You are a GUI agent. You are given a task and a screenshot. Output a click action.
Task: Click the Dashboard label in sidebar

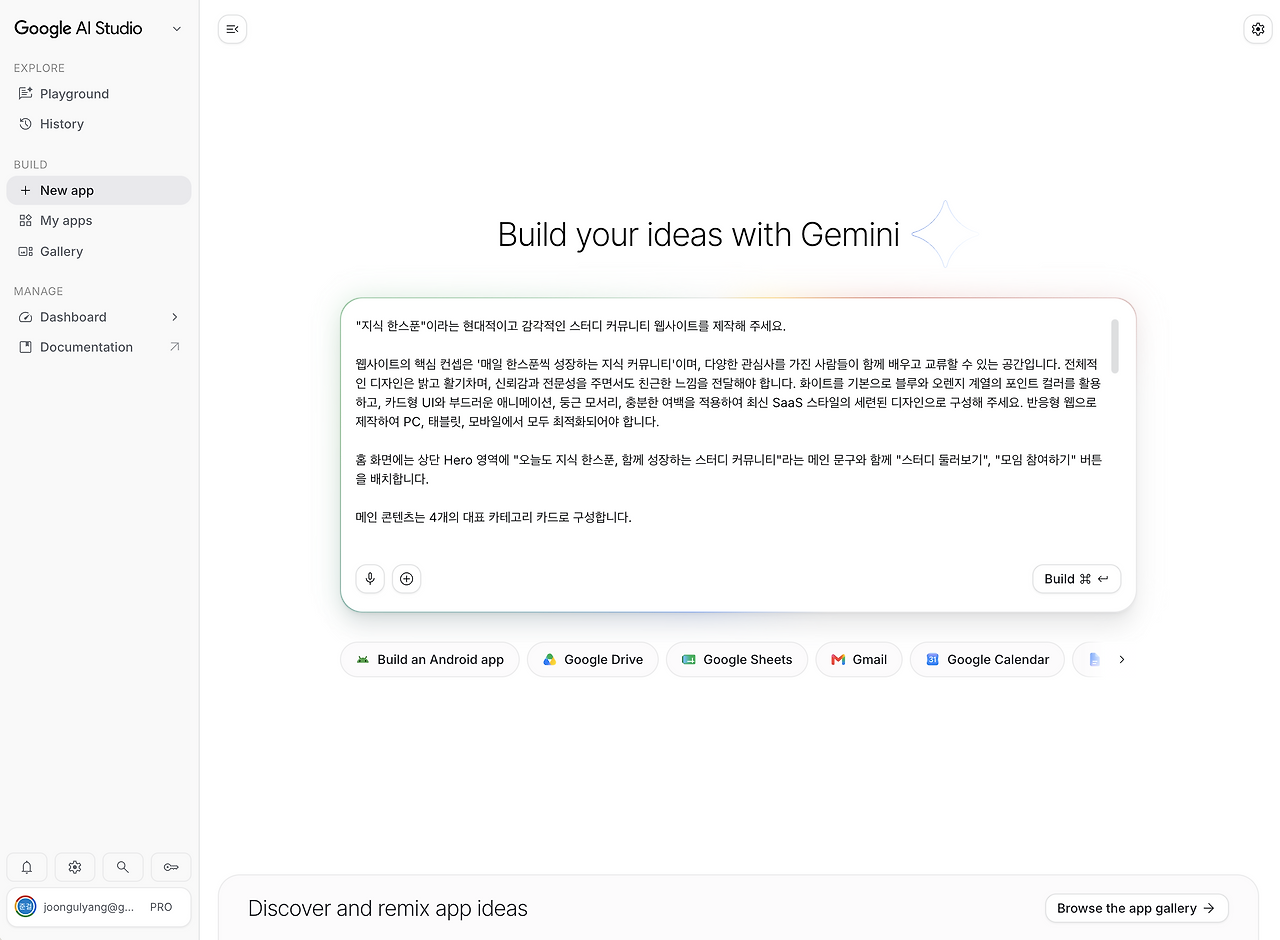pyautogui.click(x=73, y=317)
